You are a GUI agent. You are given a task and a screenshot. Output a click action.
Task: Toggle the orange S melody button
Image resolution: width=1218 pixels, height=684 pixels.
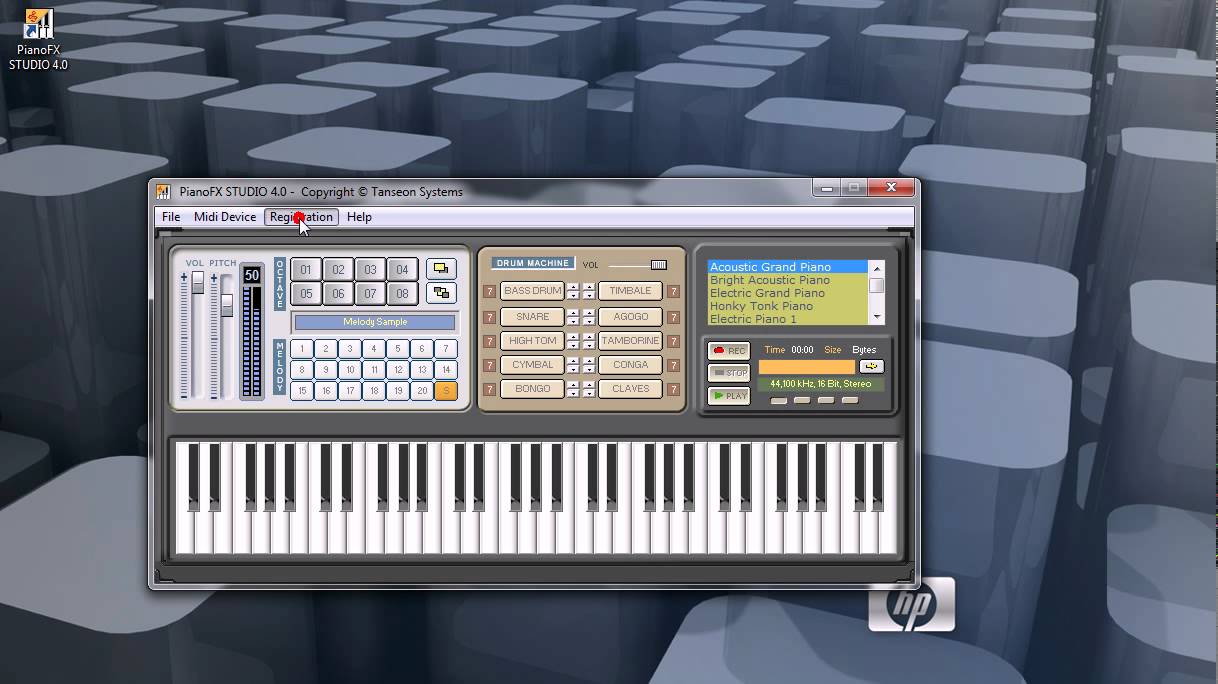[446, 391]
